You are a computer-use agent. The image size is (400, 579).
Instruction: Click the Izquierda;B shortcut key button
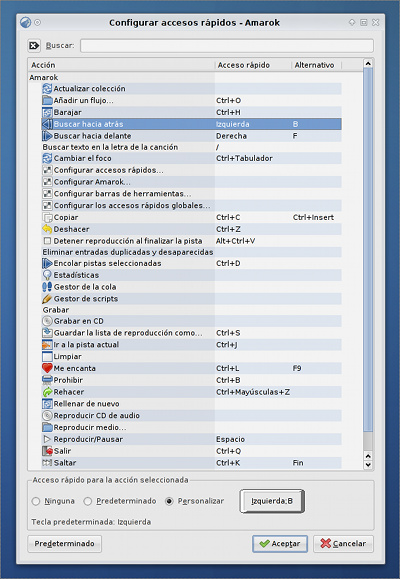[x=272, y=501]
